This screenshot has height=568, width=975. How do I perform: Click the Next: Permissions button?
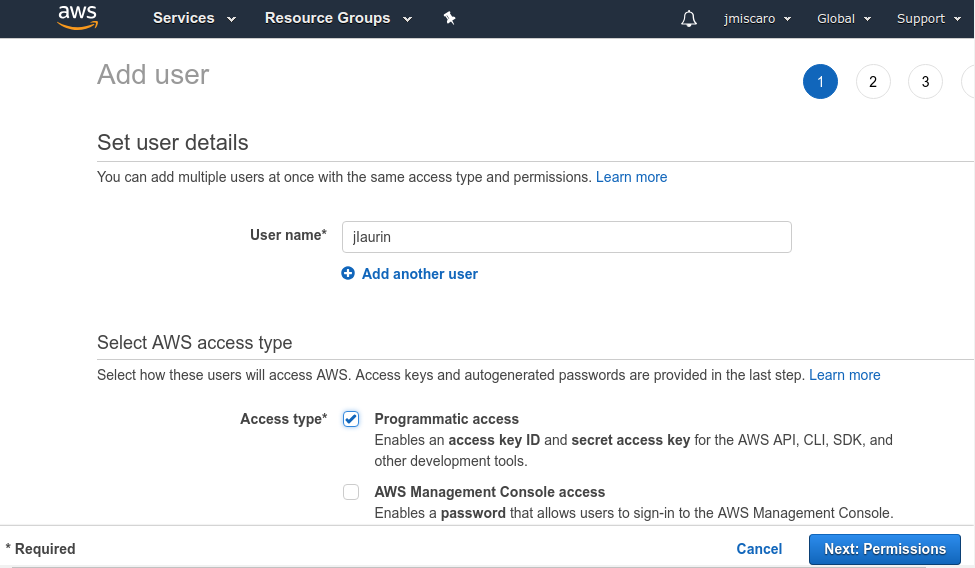[x=885, y=549]
